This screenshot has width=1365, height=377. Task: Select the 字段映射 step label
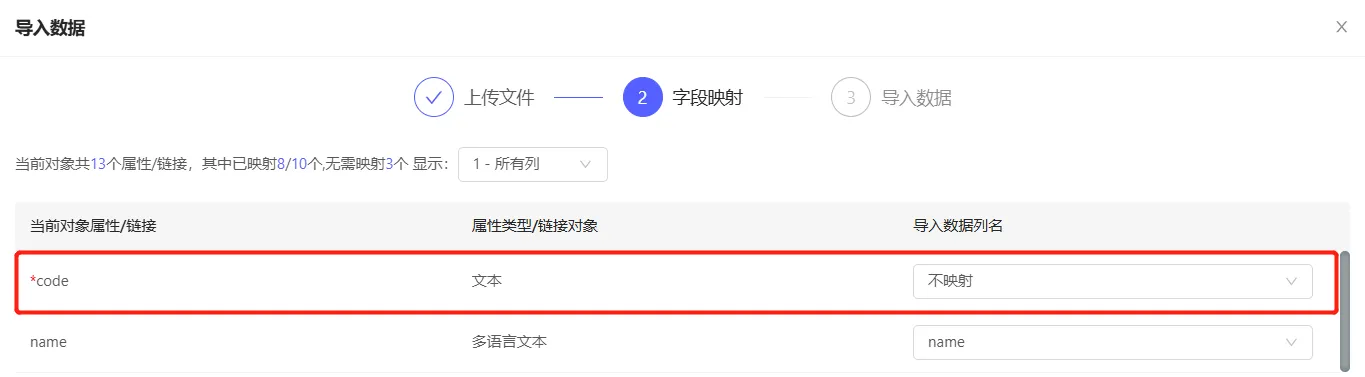pos(707,98)
